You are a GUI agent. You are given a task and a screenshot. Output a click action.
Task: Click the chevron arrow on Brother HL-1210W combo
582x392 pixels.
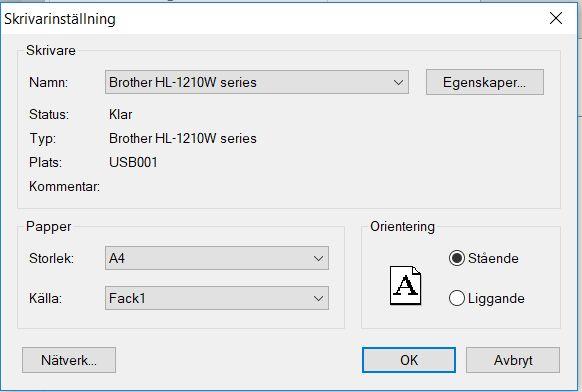(x=398, y=82)
